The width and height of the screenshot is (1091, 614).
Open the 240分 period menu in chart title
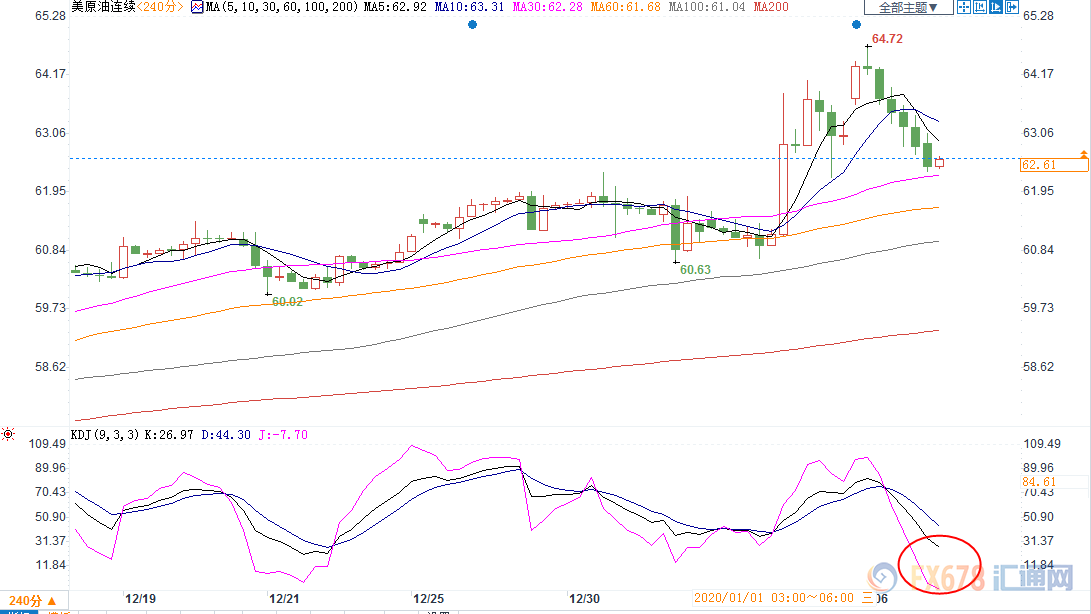click(x=160, y=8)
